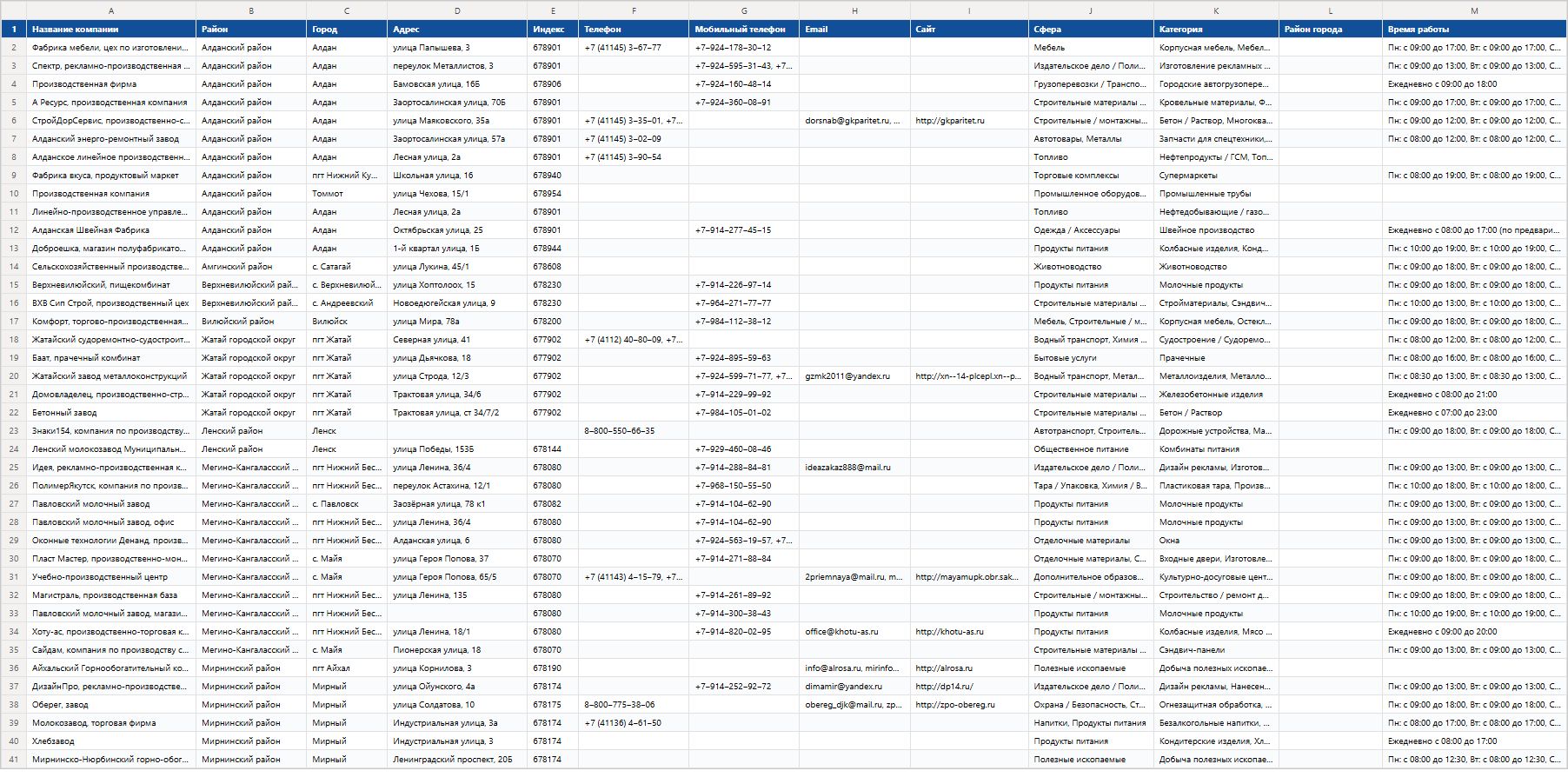
Task: Select the cell 'Алданский энерго-ремонтный завод'
Action: tap(111, 139)
